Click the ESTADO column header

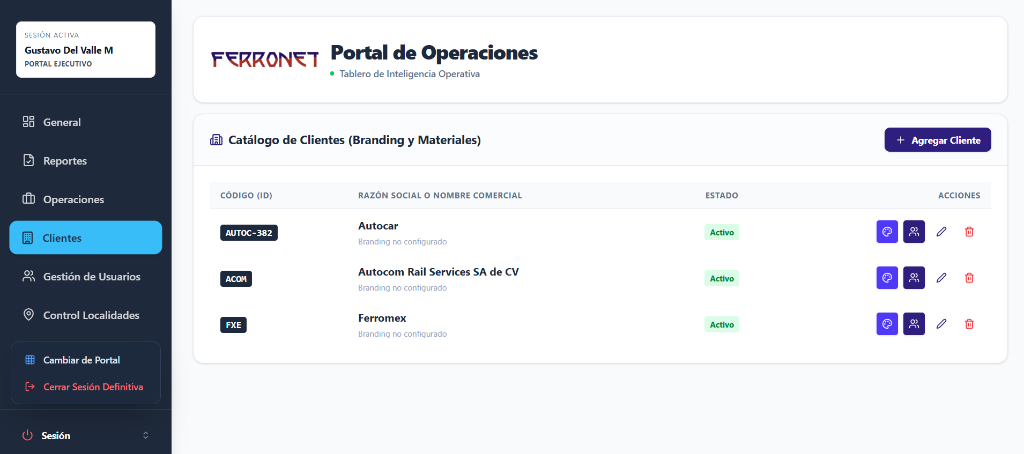[x=722, y=195]
